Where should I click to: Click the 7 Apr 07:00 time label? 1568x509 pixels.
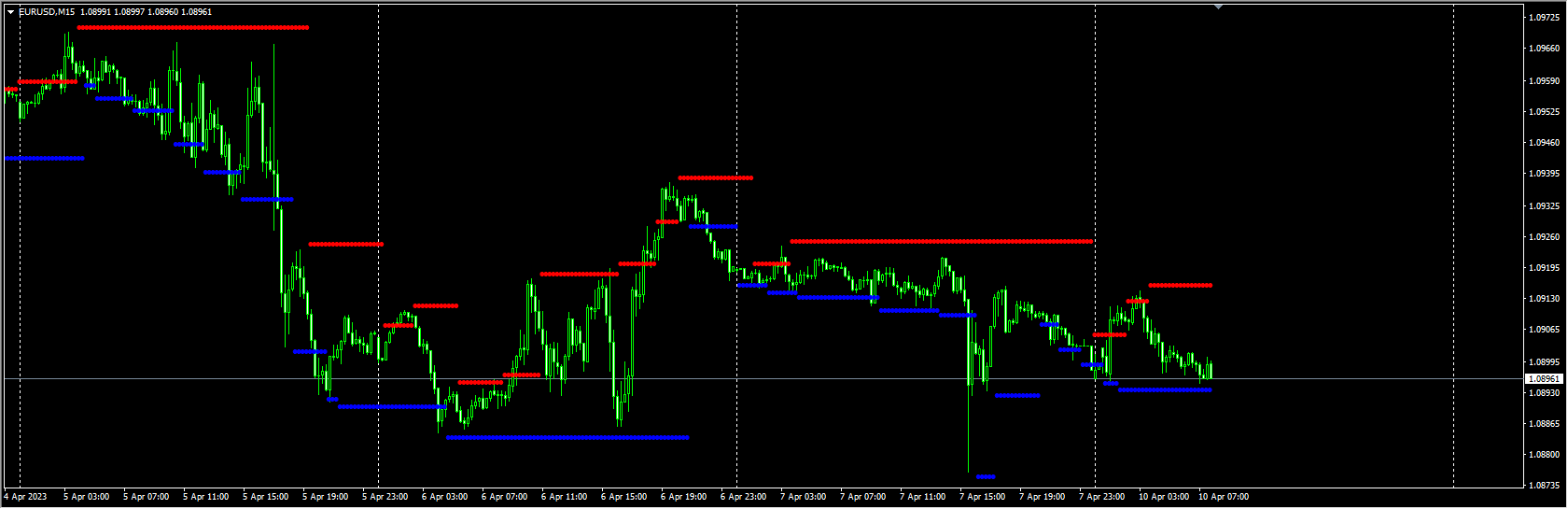(863, 497)
